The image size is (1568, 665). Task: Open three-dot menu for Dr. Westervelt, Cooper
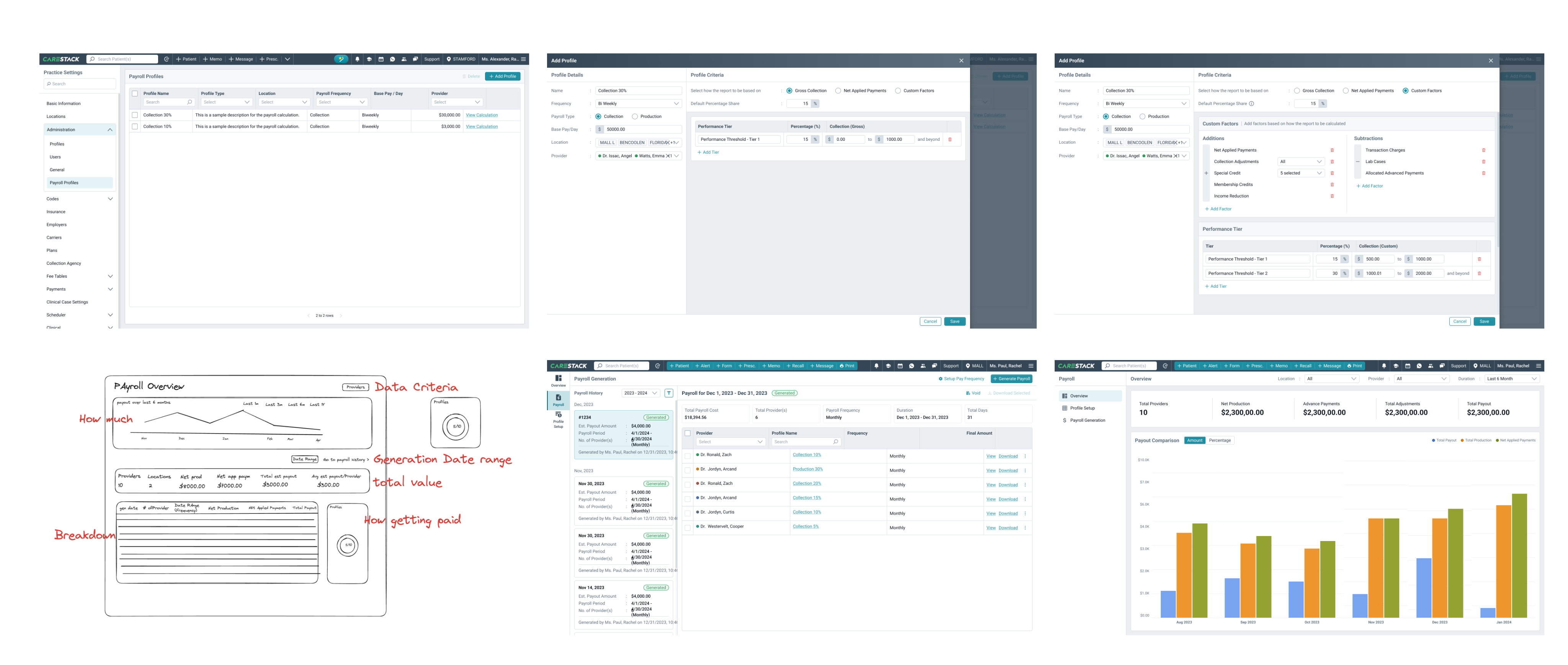(1025, 528)
